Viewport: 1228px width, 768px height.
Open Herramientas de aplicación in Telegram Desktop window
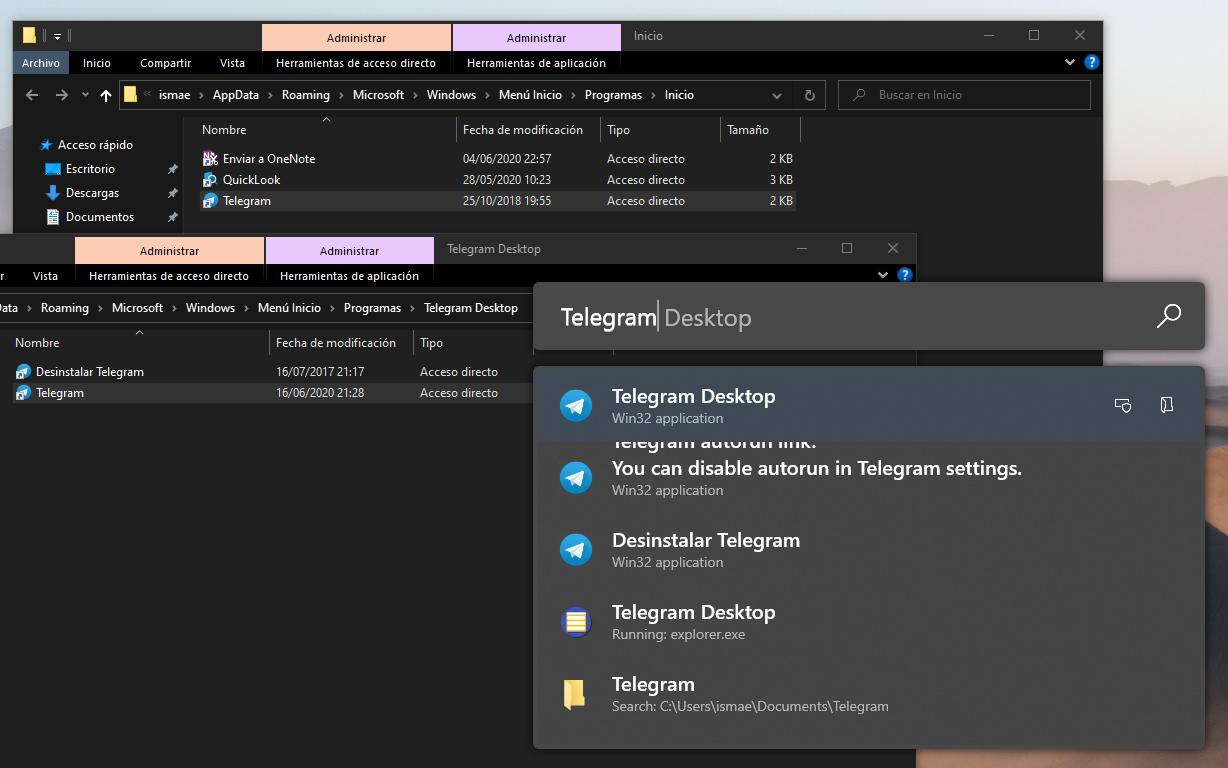(x=349, y=276)
